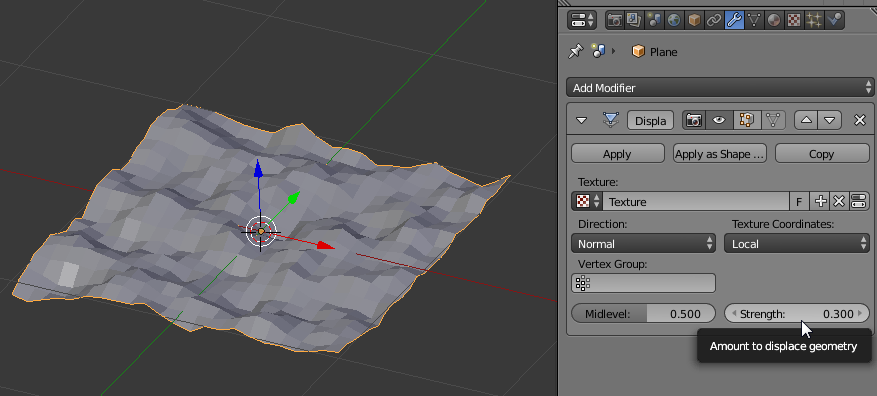Open the Particles sparkle tab
Image resolution: width=877 pixels, height=396 pixels.
tap(814, 21)
